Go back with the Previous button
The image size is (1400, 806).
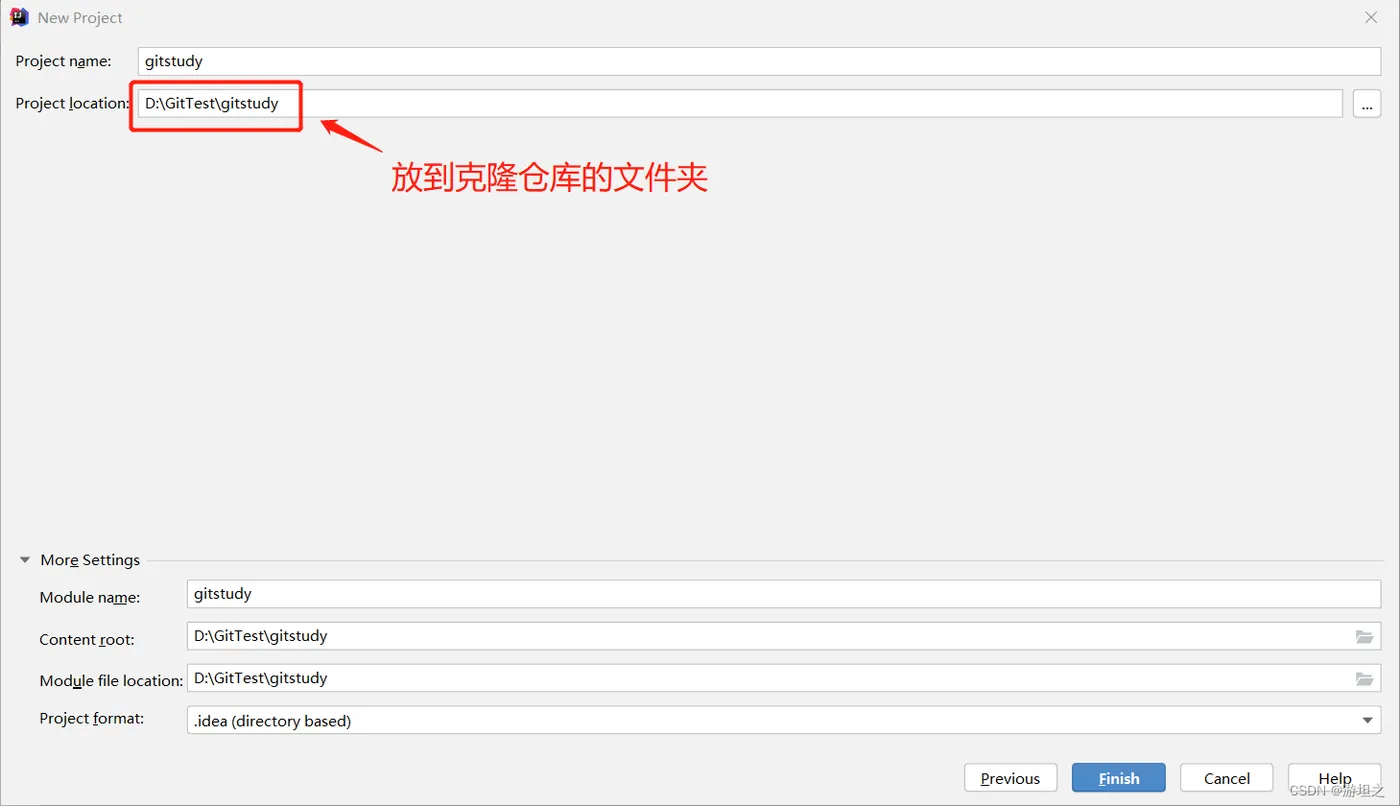1010,778
